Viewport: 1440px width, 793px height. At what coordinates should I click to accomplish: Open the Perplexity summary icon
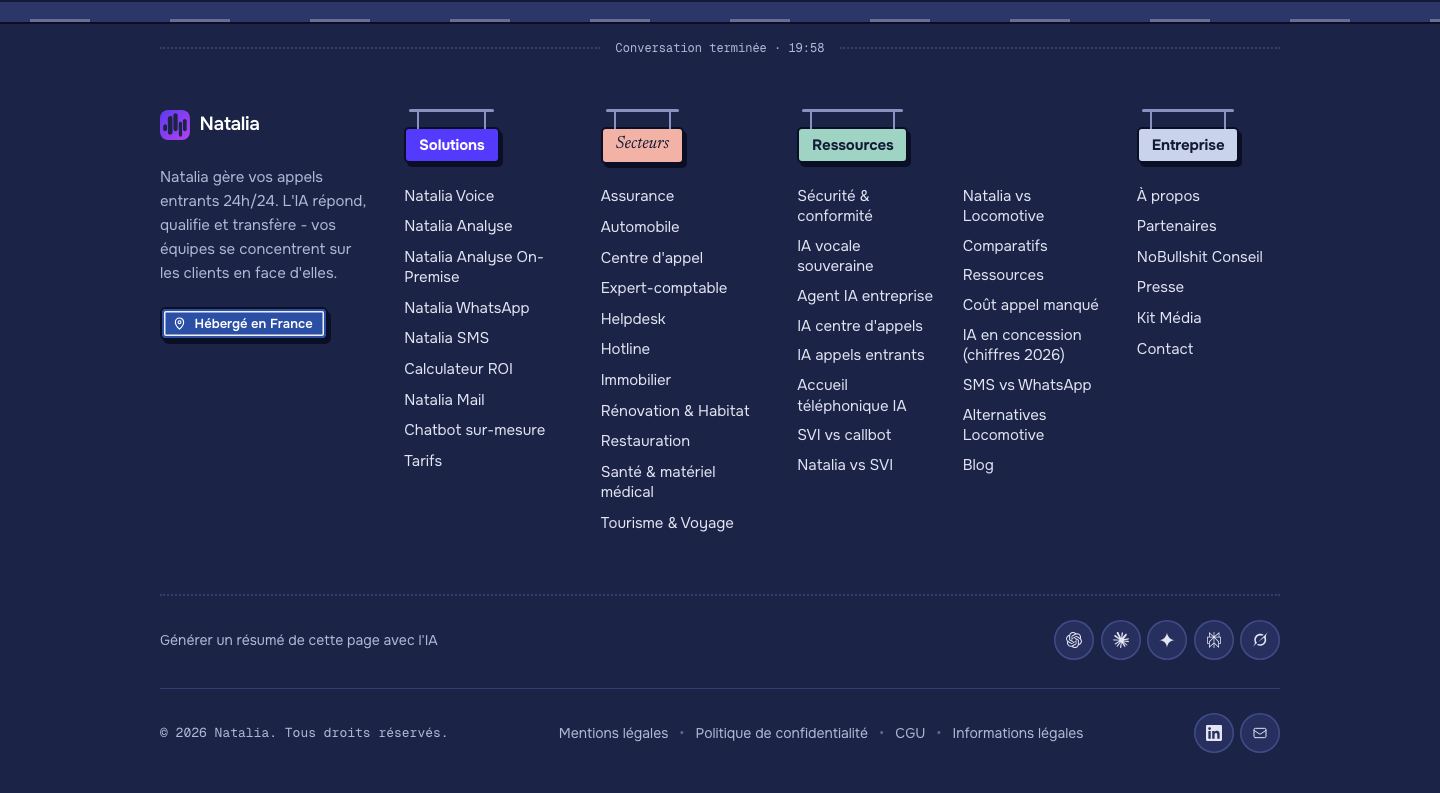click(1214, 640)
